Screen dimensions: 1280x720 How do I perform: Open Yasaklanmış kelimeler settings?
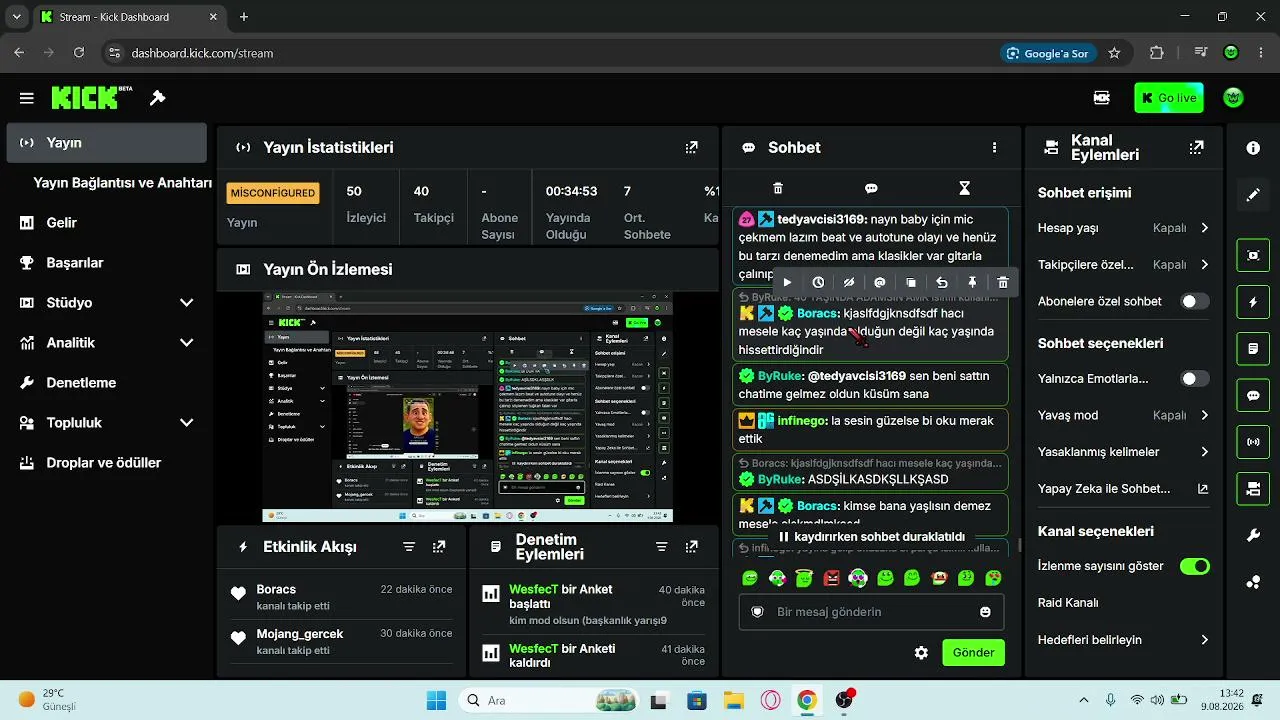[1124, 452]
